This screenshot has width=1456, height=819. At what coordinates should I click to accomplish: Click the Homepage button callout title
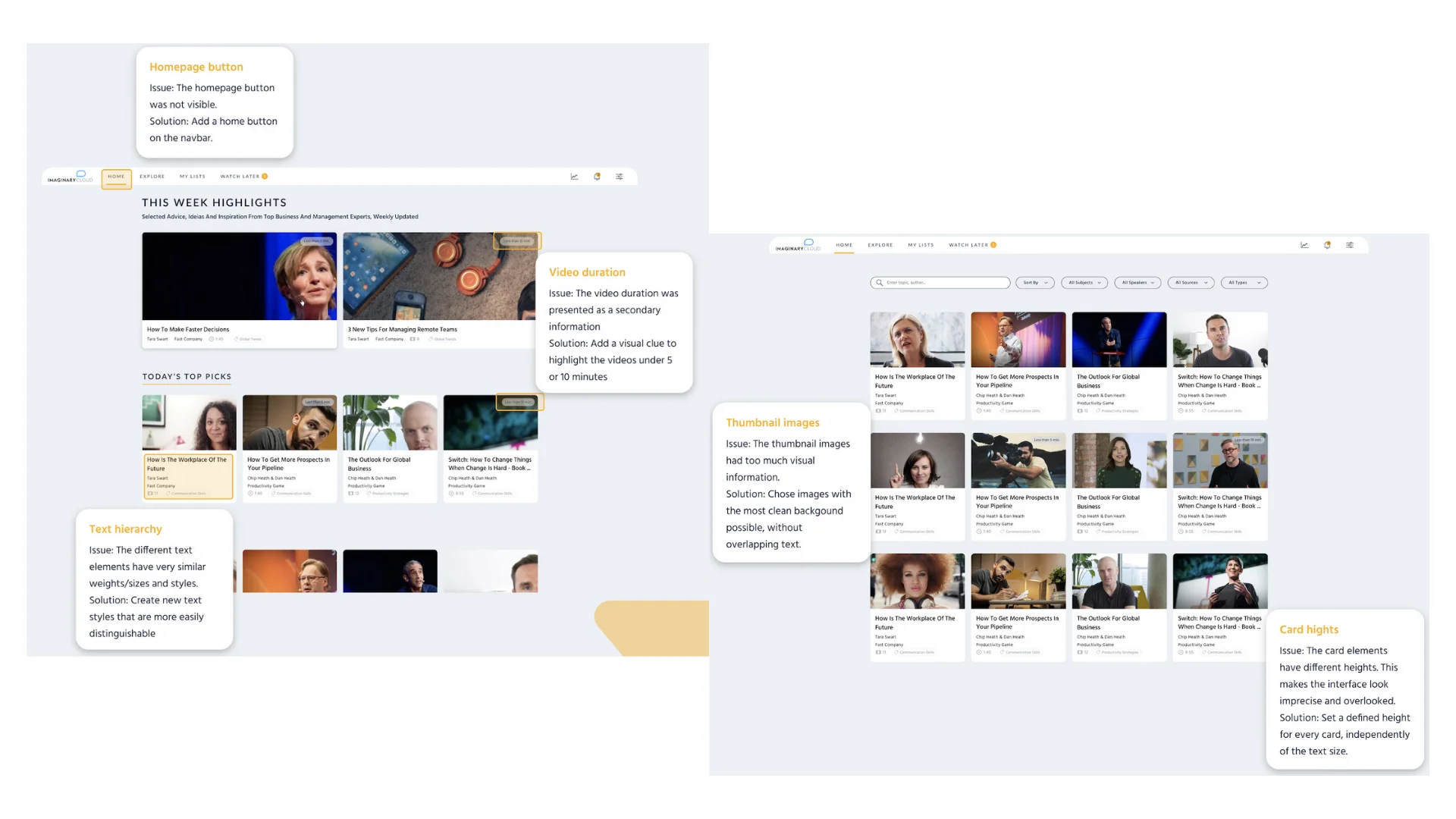click(x=196, y=67)
